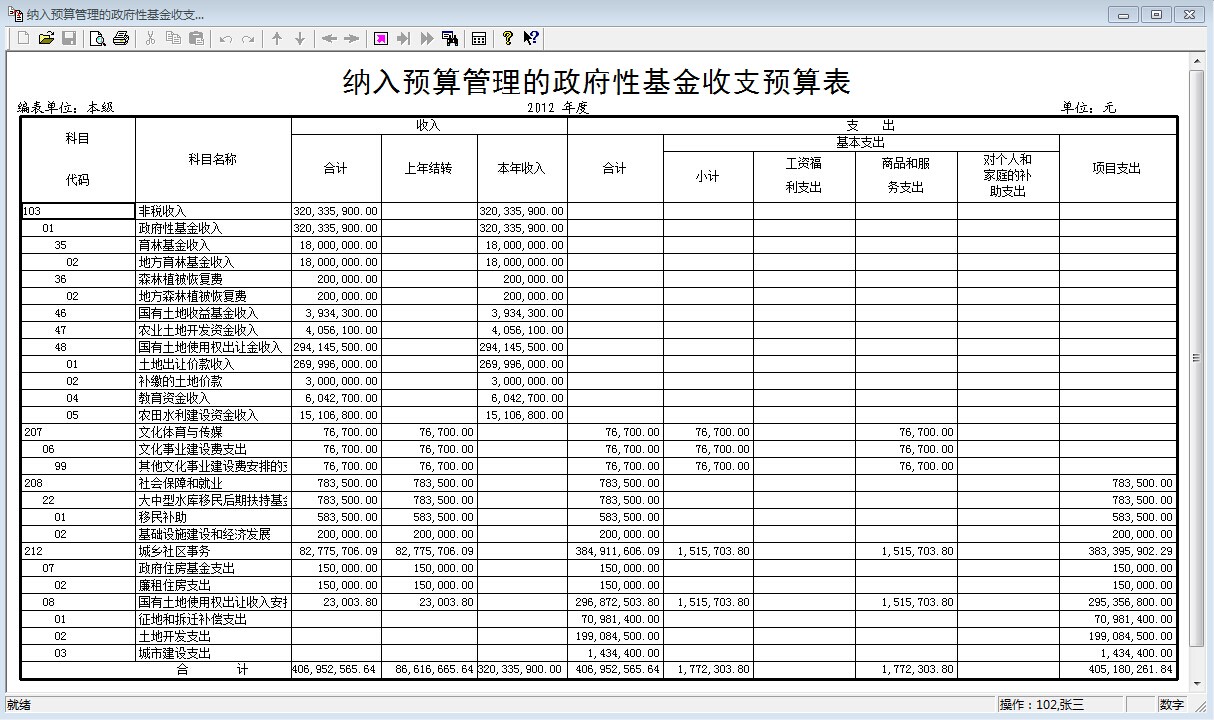This screenshot has width=1214, height=720.
Task: Click the double right arrow fast-forward icon
Action: pyautogui.click(x=427, y=38)
